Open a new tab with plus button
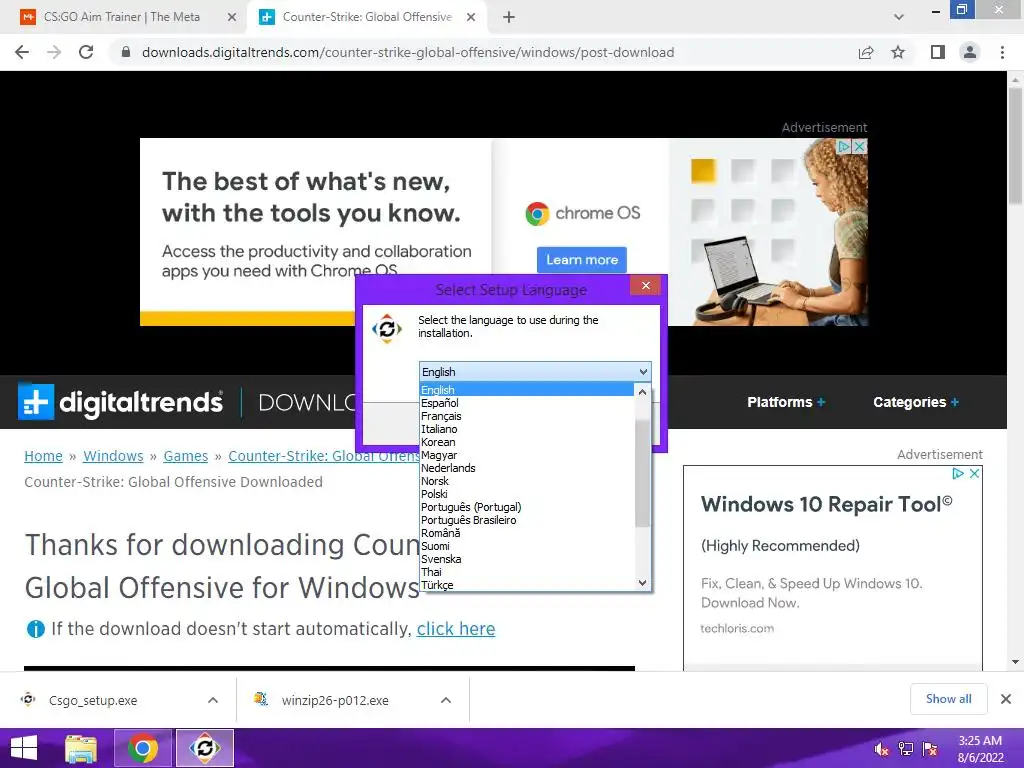 (509, 17)
